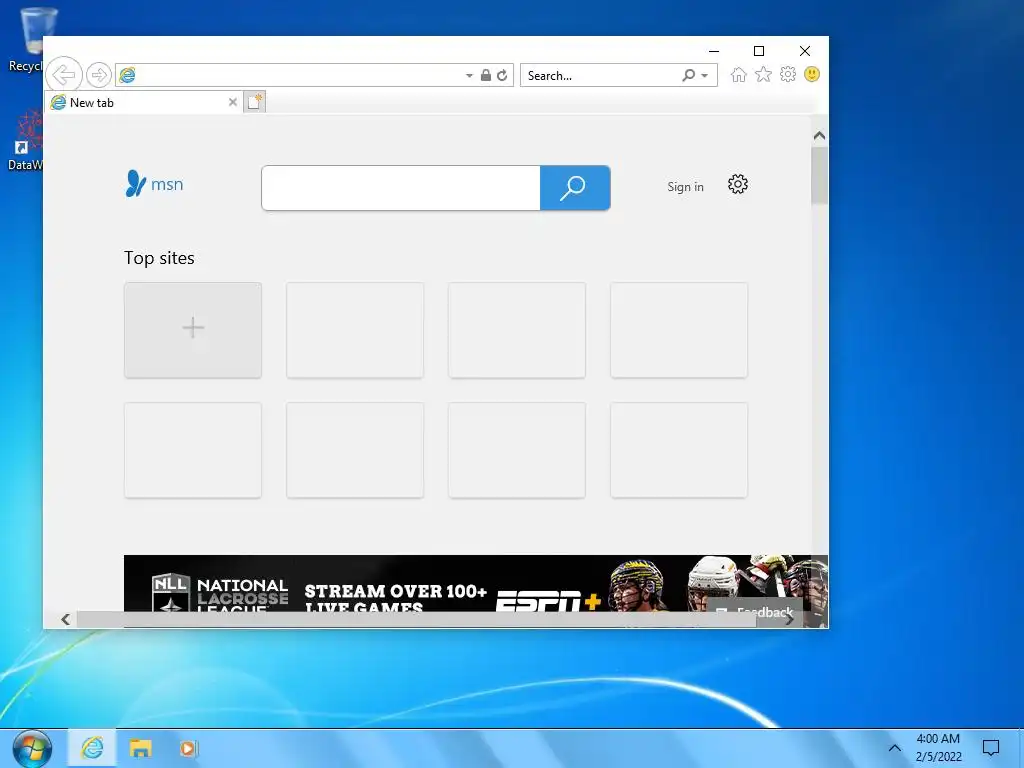Viewport: 1024px width, 768px height.
Task: Click the security lock icon in address bar
Action: point(485,75)
